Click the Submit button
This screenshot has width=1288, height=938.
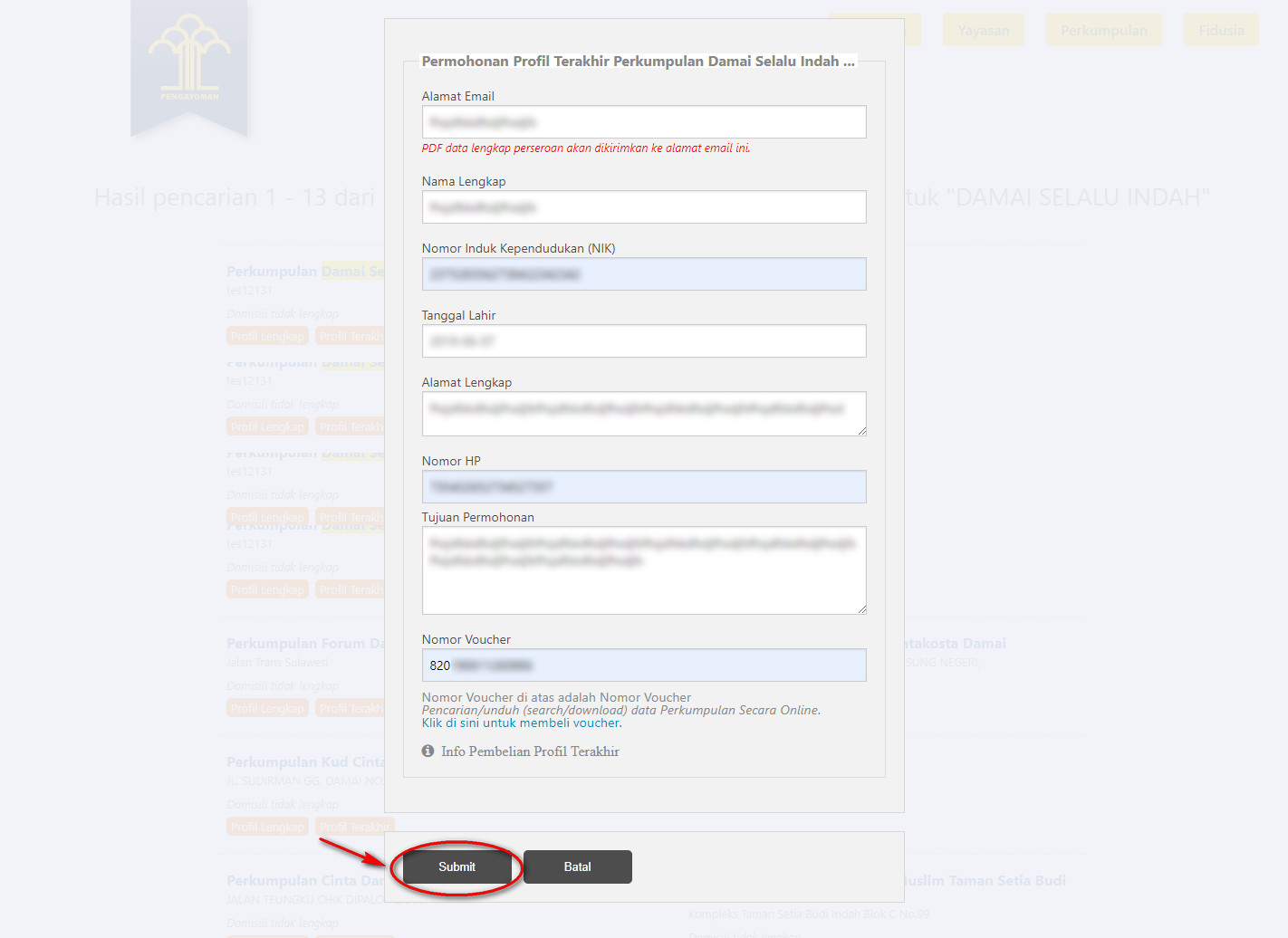point(457,867)
